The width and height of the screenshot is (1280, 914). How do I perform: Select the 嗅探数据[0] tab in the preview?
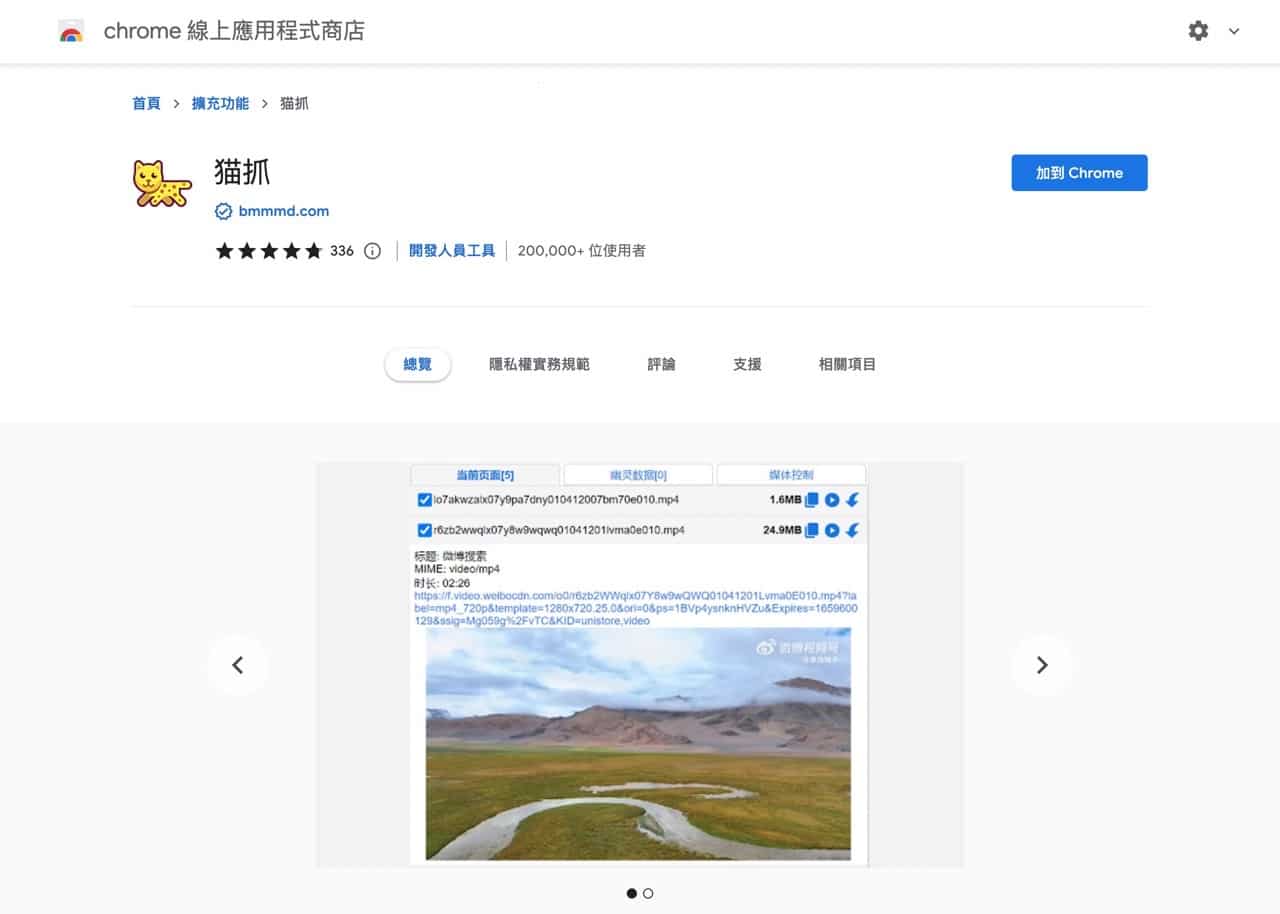click(x=636, y=473)
